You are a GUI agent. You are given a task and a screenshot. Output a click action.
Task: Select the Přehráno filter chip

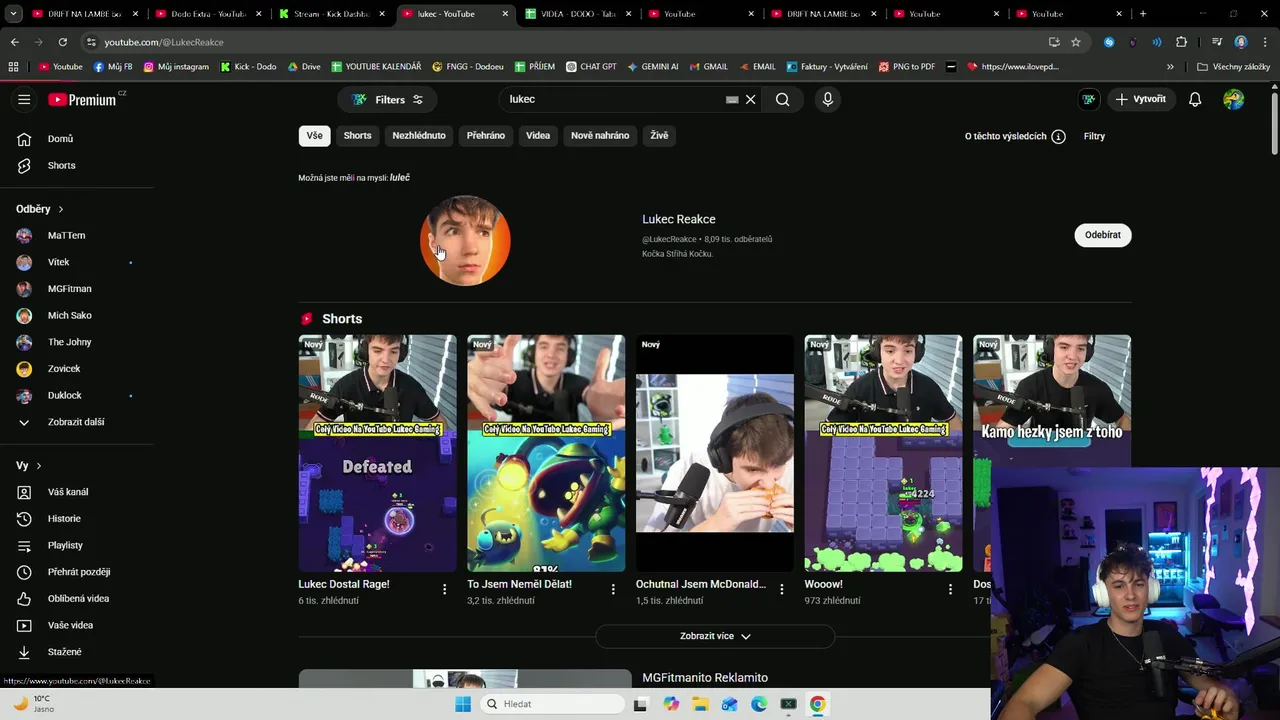(486, 135)
